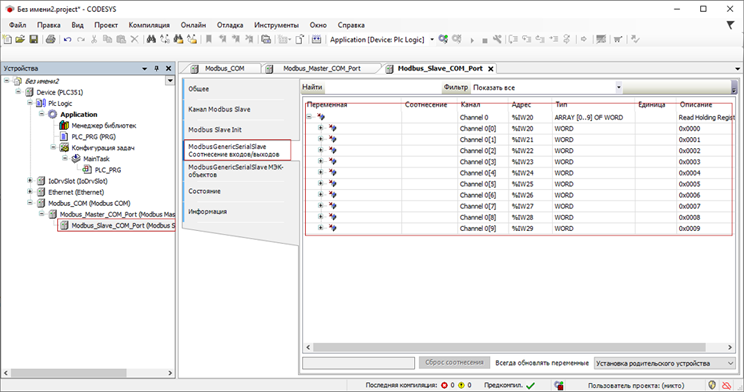Click the Cut scissors icon
The width and height of the screenshot is (744, 392).
(94, 39)
